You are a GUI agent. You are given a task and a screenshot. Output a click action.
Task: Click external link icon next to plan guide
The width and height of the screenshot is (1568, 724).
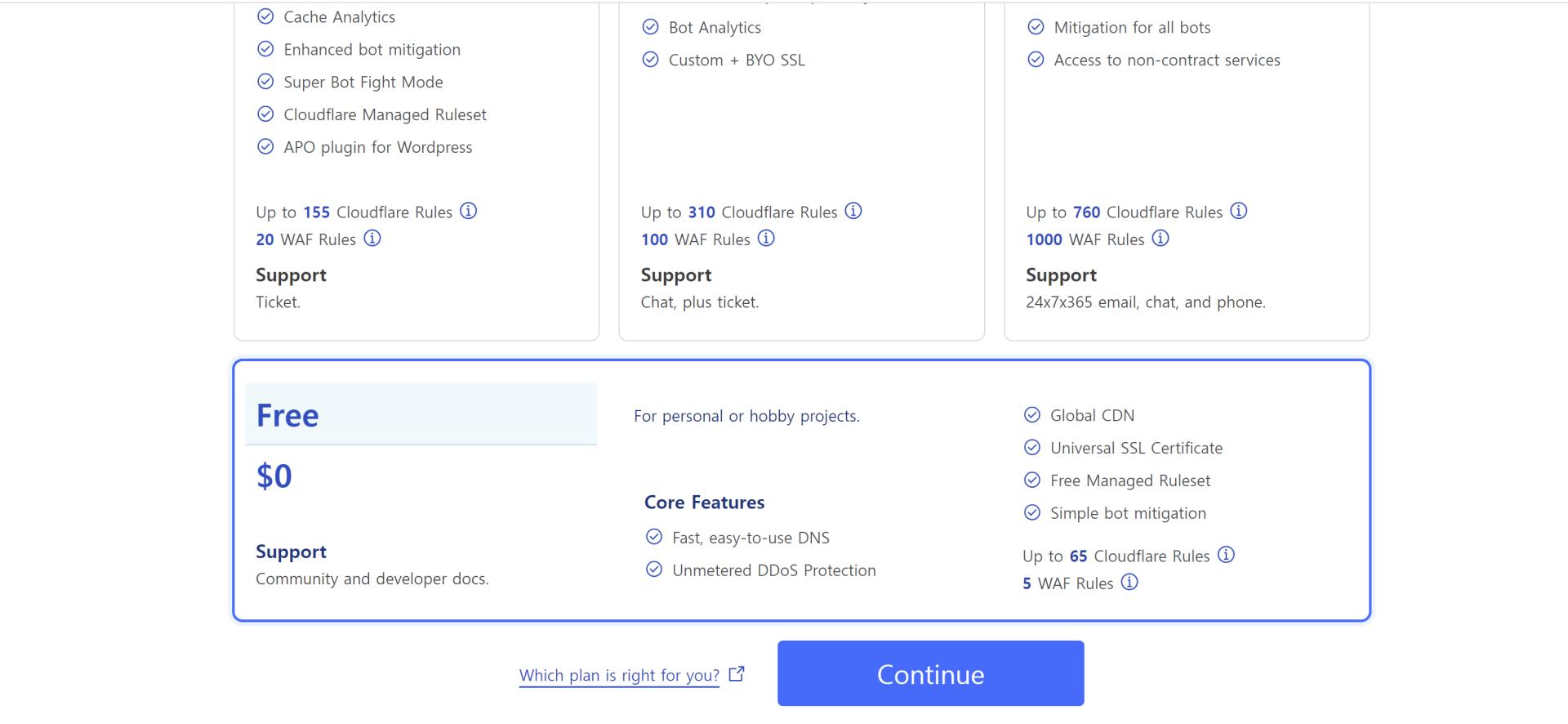pos(737,674)
